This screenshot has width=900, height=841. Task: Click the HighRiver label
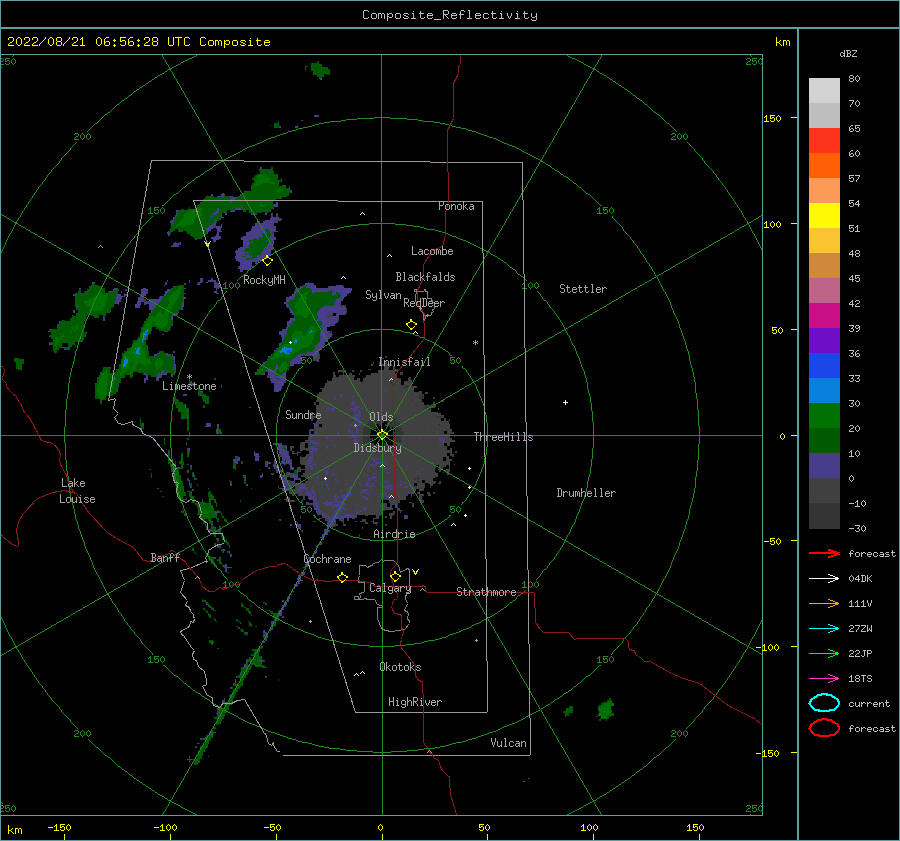click(415, 702)
